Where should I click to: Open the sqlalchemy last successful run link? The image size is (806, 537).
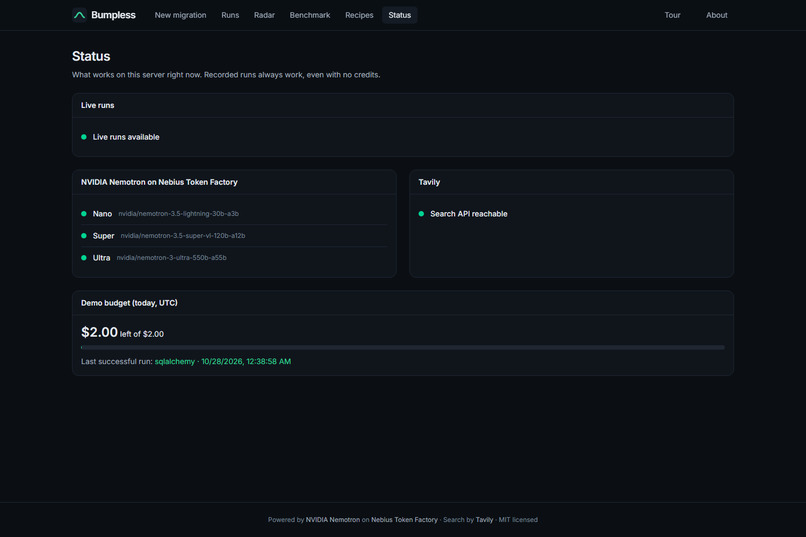tap(223, 362)
